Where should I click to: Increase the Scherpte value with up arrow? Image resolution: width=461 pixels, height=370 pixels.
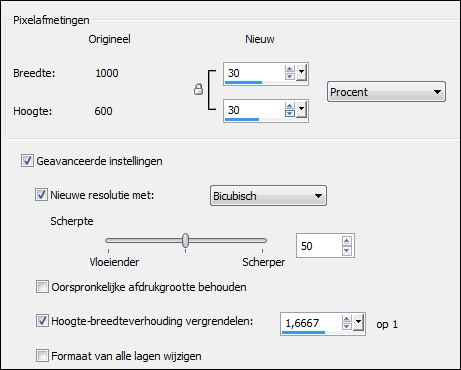click(x=347, y=241)
